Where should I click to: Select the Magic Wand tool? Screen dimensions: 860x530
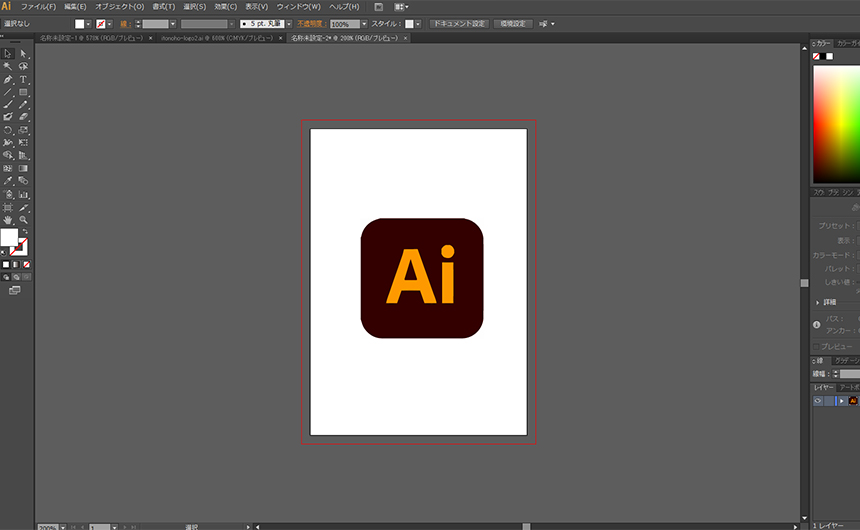[x=8, y=67]
